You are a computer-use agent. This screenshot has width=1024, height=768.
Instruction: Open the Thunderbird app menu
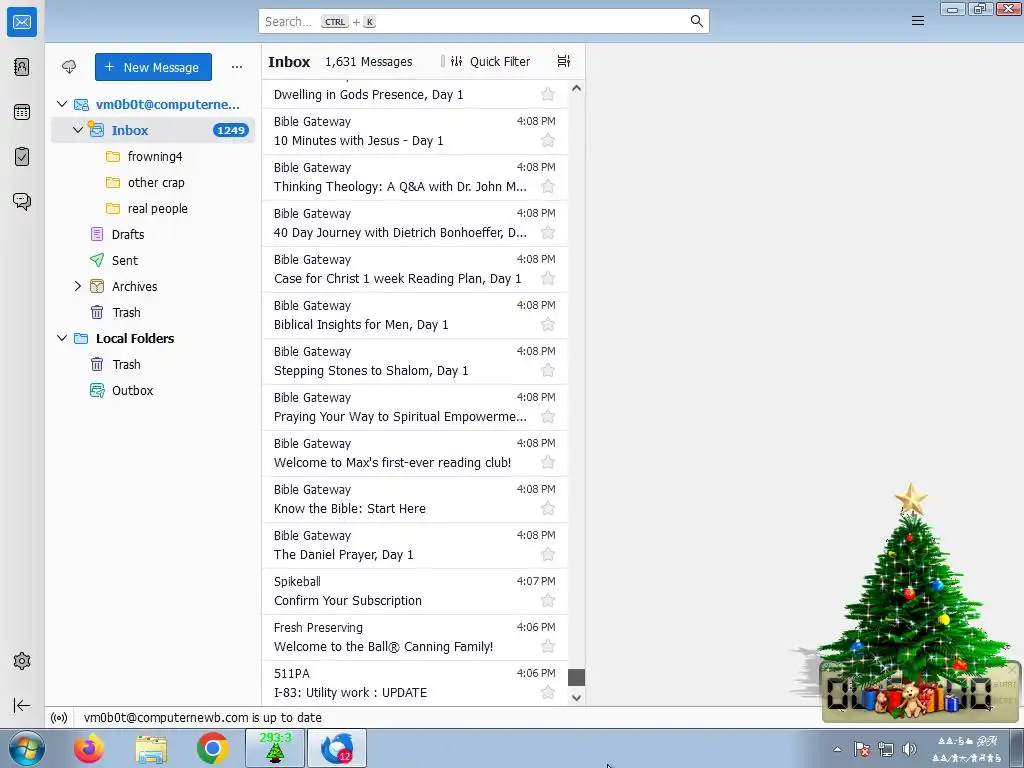coord(918,21)
